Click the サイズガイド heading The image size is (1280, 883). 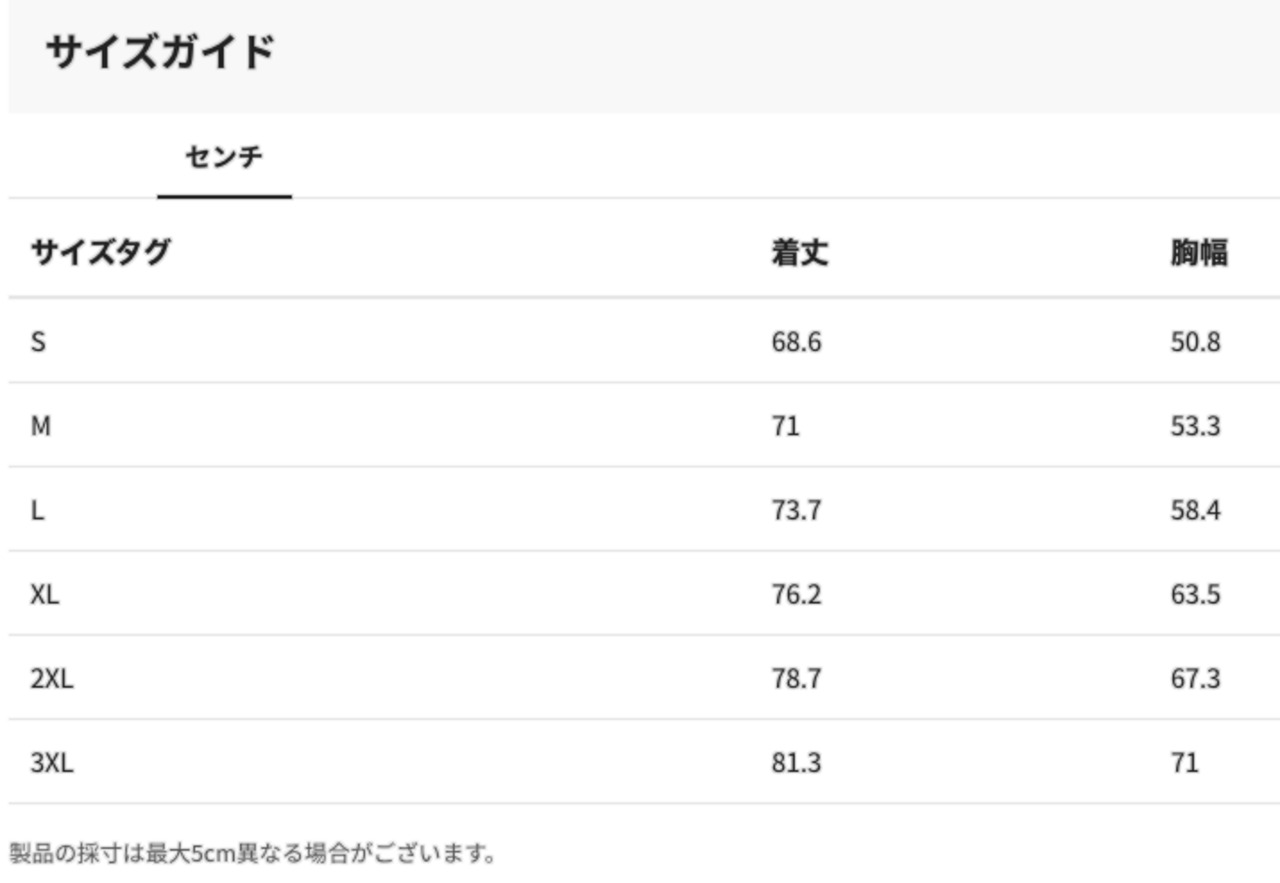(x=160, y=52)
